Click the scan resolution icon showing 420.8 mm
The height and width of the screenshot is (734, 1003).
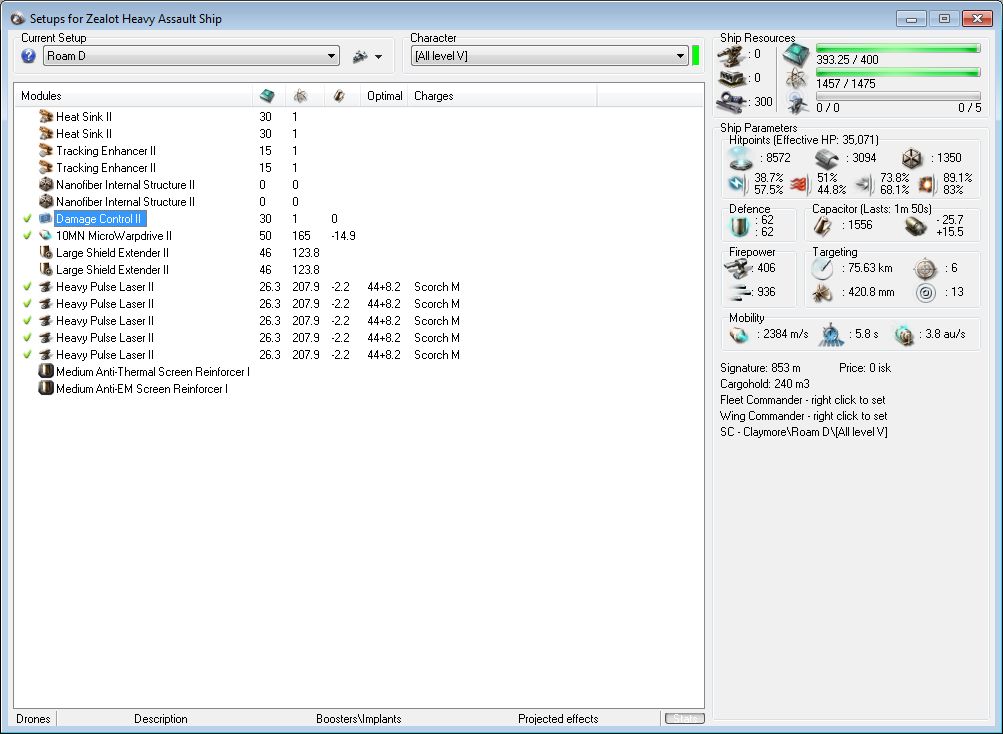point(823,292)
